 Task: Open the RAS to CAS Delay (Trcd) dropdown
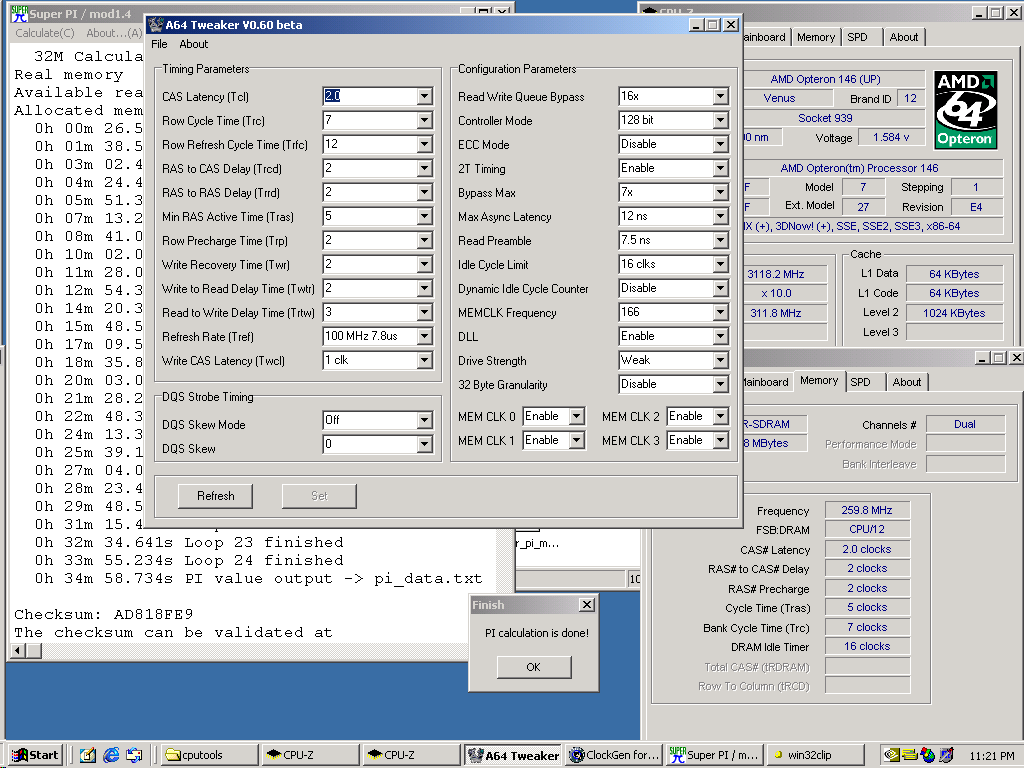click(424, 168)
